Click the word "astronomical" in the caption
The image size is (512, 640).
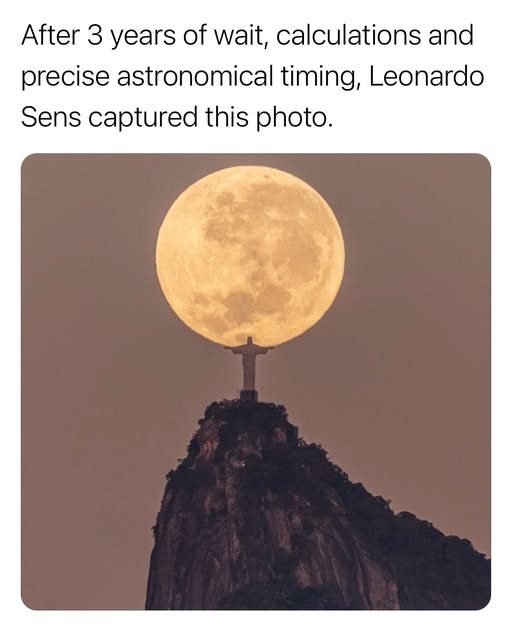[195, 76]
